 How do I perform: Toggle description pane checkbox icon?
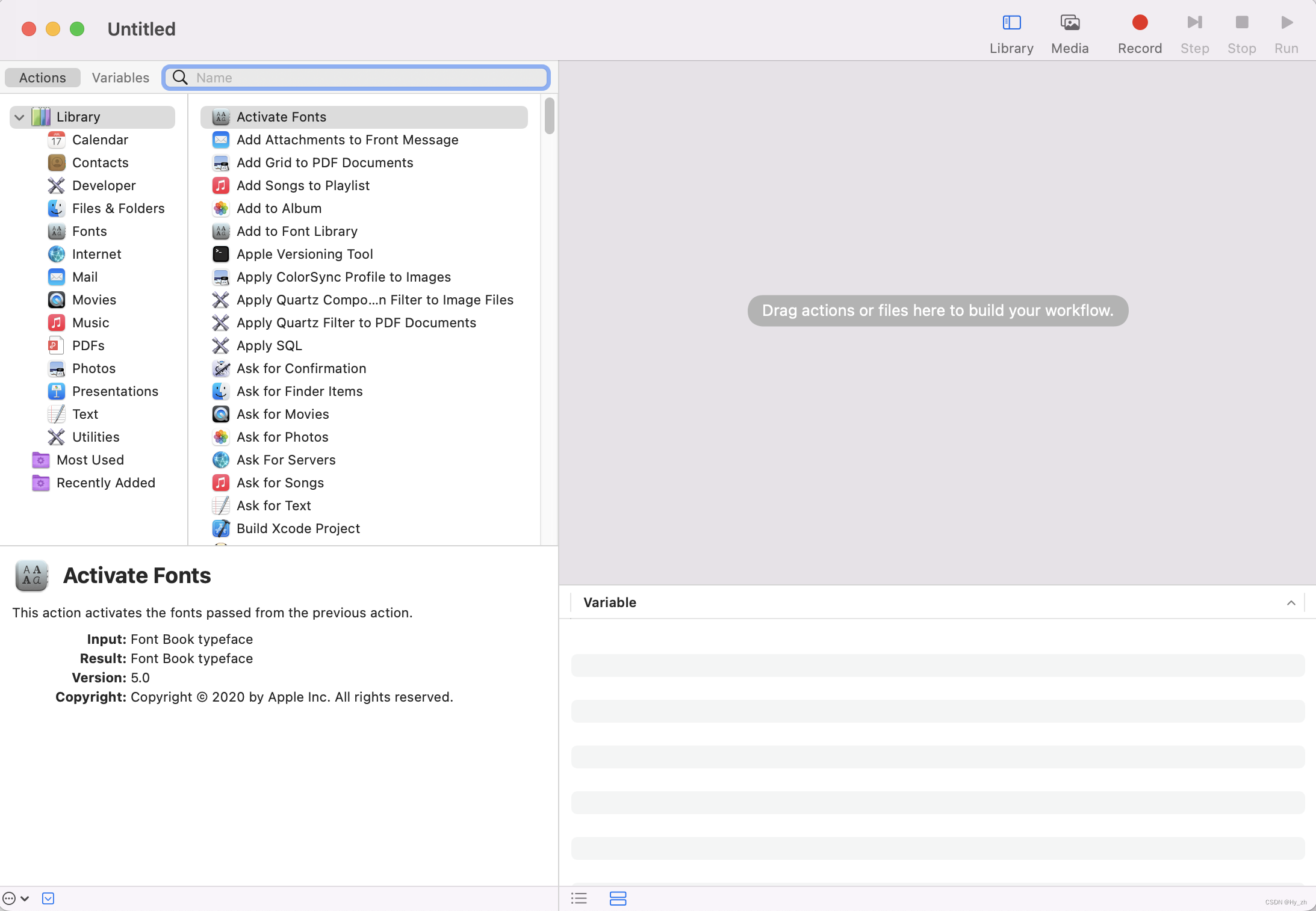48,898
